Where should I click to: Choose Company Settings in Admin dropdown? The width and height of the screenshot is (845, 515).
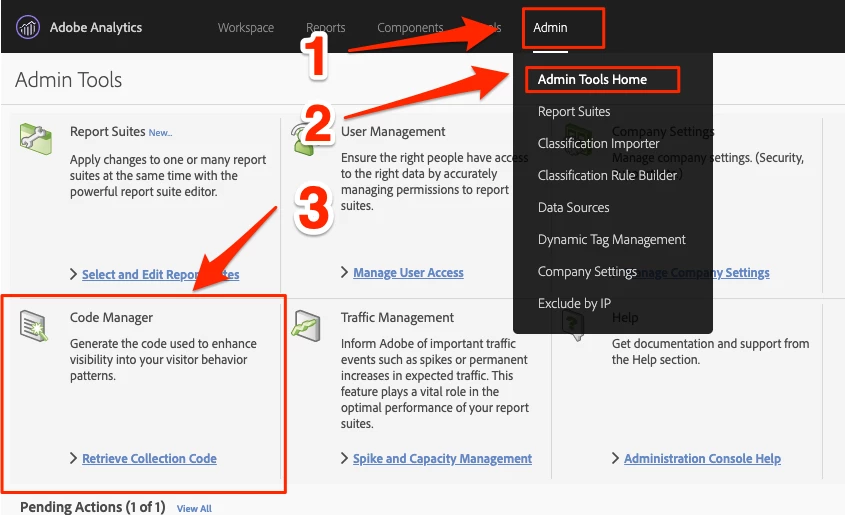pyautogui.click(x=587, y=272)
